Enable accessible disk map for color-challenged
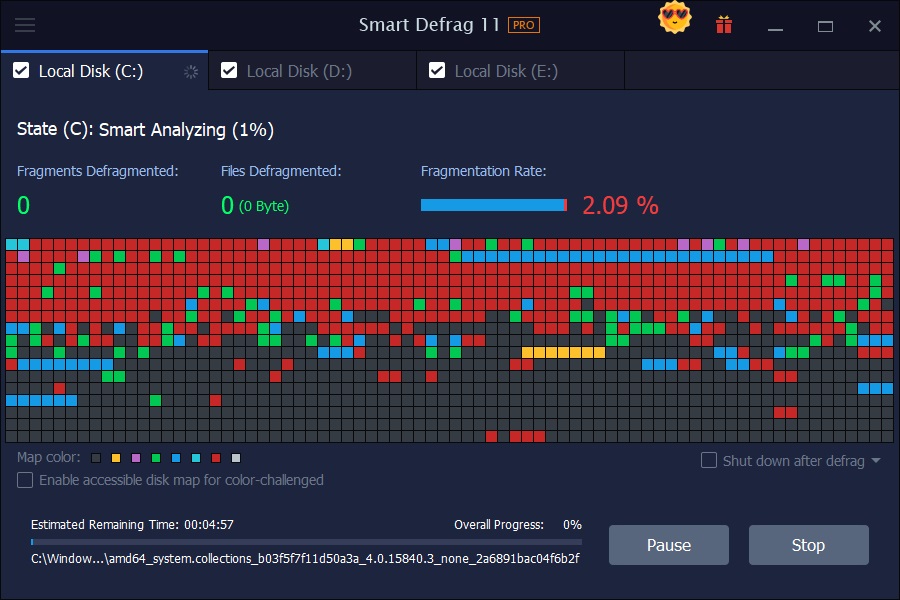 [x=24, y=481]
